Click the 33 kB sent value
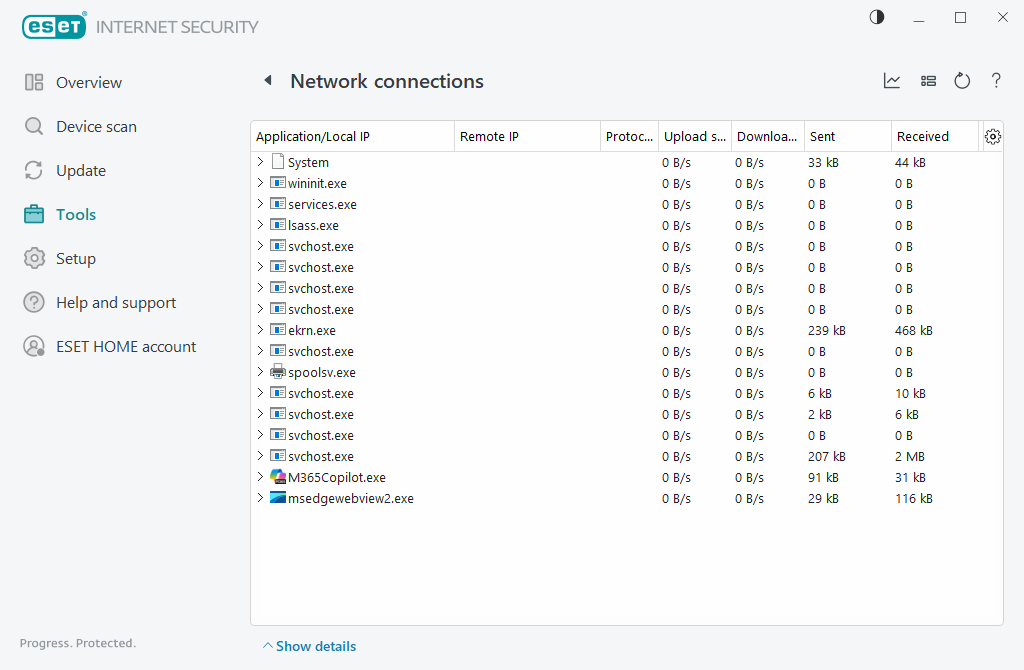This screenshot has width=1024, height=670. click(x=823, y=163)
